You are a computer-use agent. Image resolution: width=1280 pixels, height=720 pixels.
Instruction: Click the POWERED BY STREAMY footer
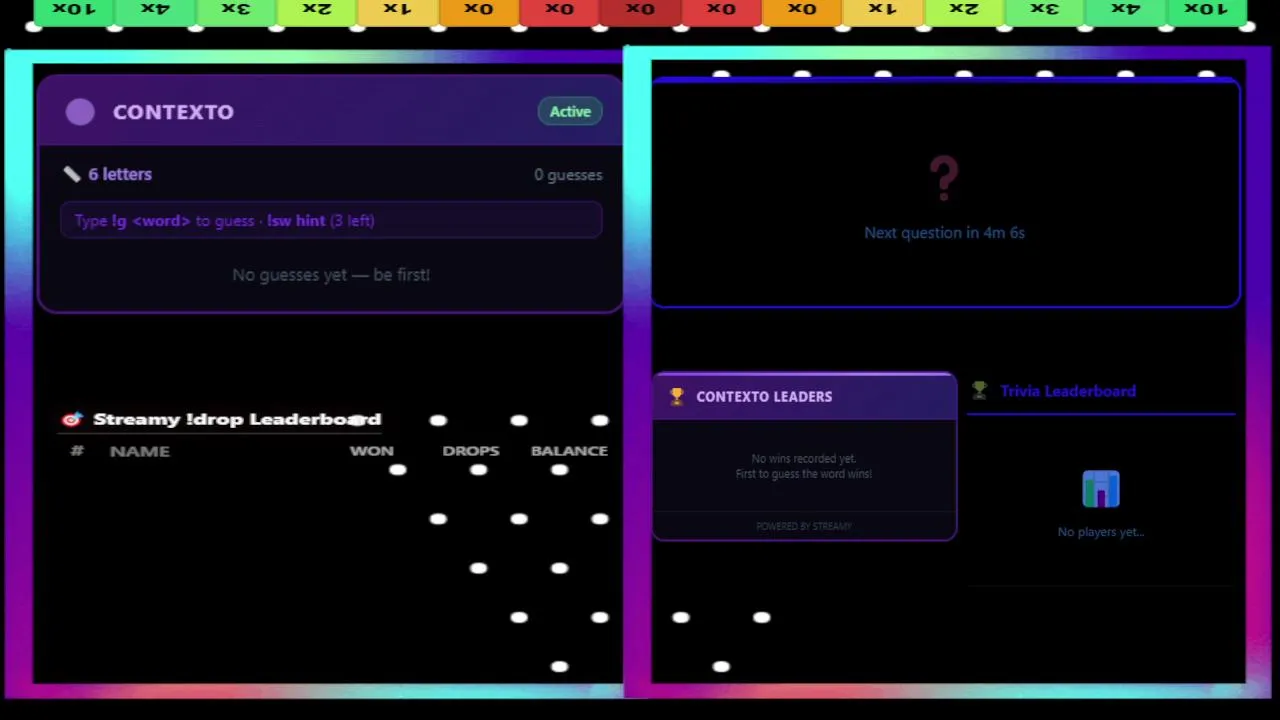coord(804,526)
